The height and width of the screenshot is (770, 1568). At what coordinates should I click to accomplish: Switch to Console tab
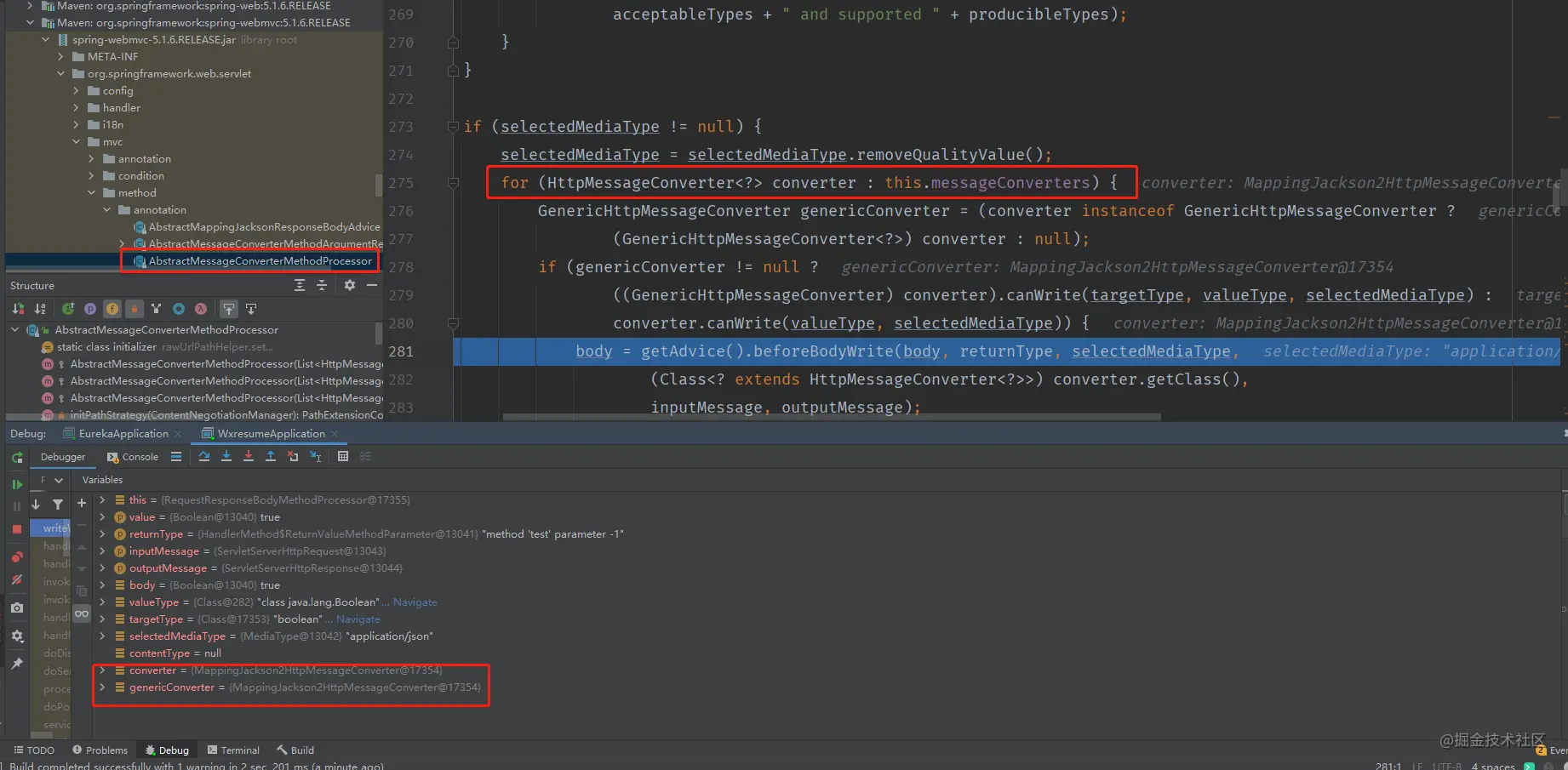[x=133, y=457]
